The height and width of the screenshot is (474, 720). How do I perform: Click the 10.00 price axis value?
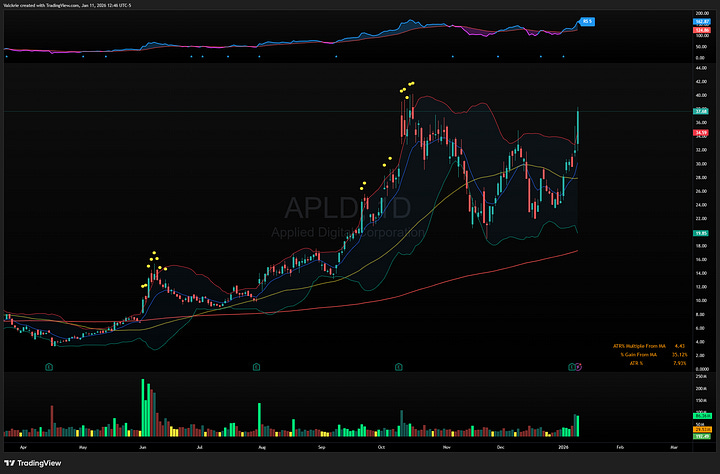[701, 300]
